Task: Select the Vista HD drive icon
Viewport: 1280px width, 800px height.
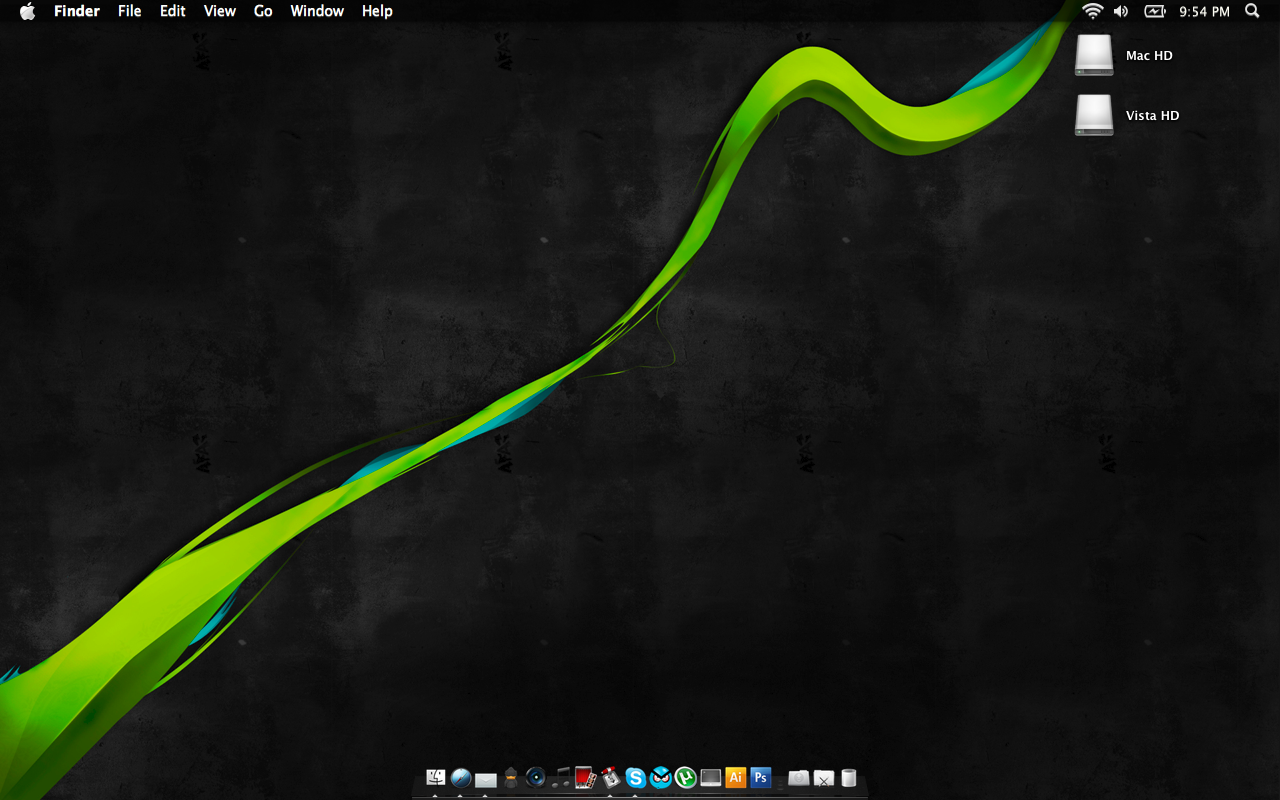Action: tap(1094, 115)
